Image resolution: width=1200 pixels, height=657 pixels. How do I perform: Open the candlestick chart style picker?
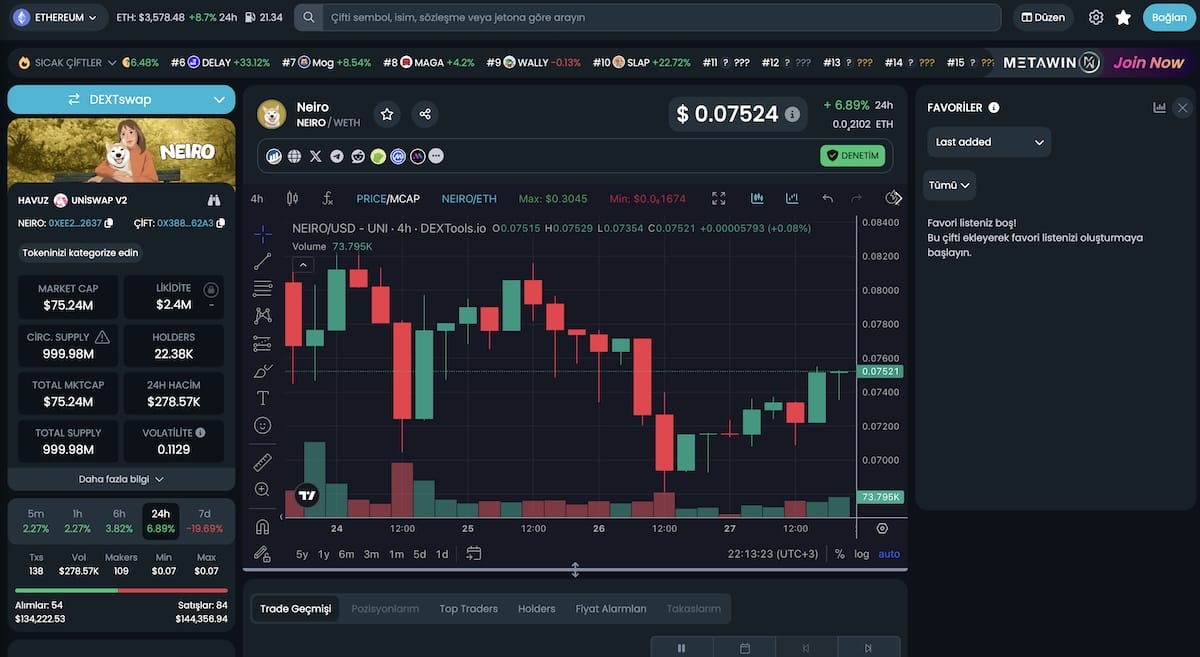point(292,198)
